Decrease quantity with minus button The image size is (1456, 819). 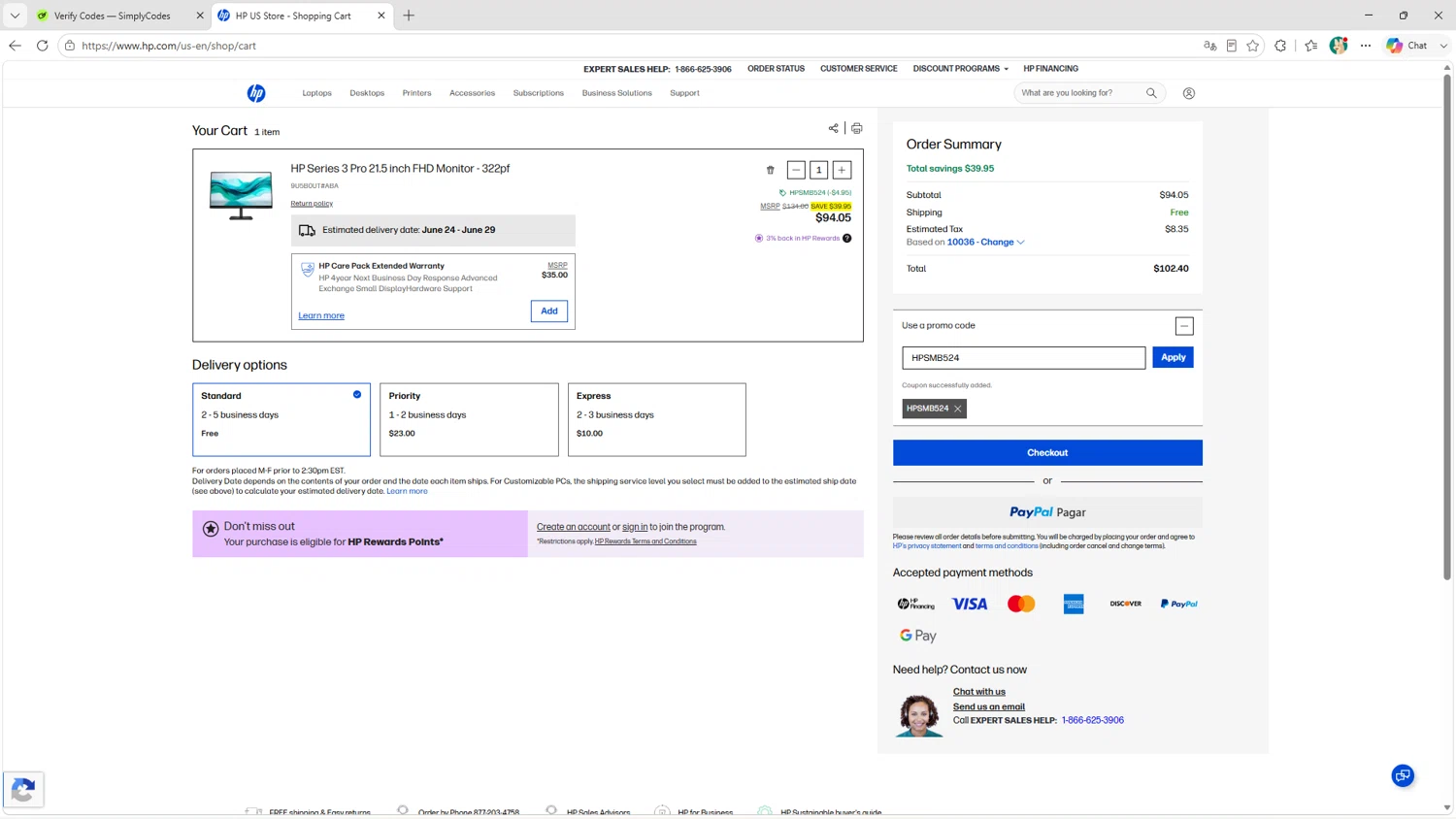coord(796,170)
